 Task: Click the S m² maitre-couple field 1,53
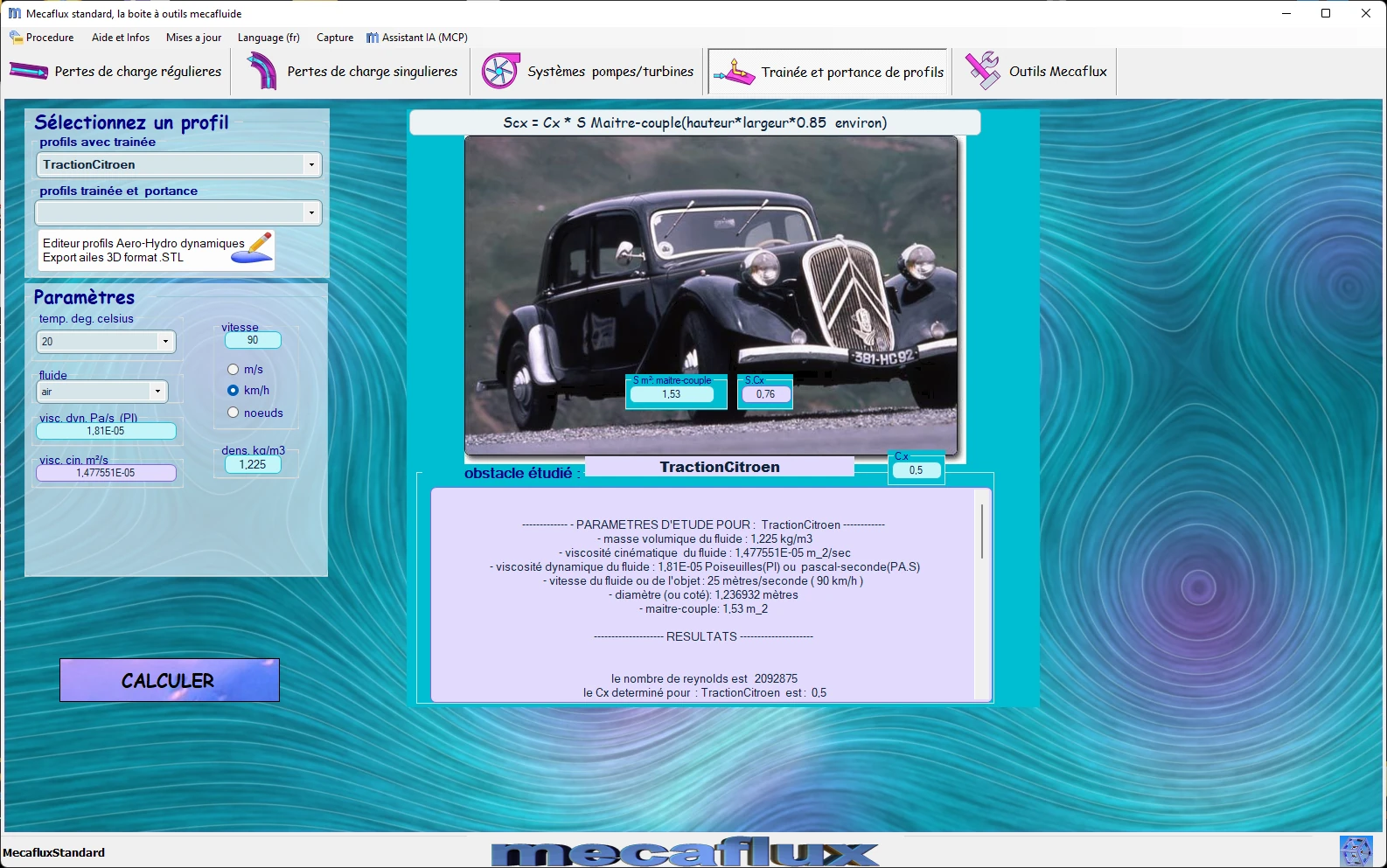(672, 394)
